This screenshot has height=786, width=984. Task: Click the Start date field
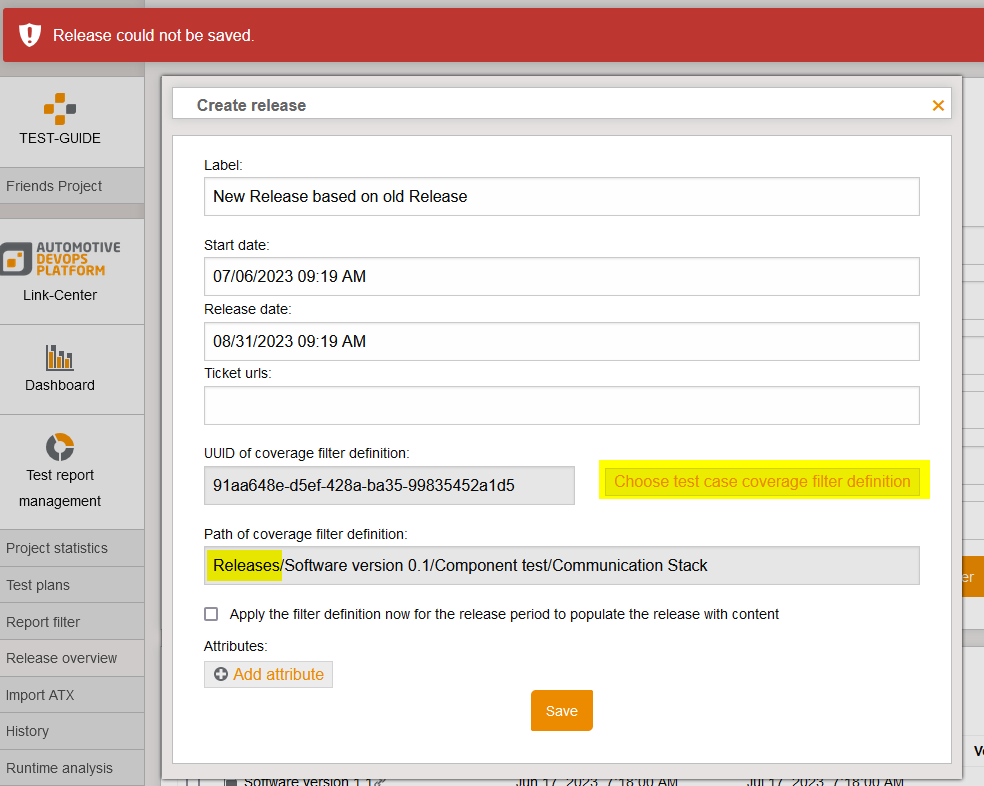(561, 277)
